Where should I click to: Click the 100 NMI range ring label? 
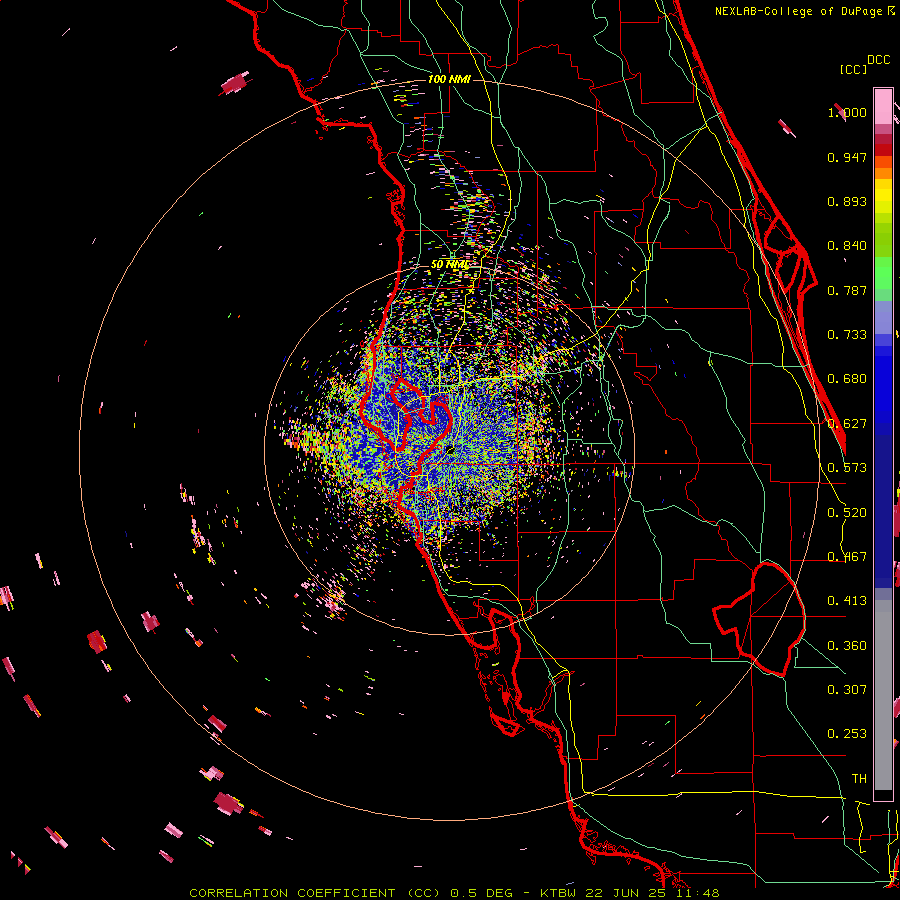[x=449, y=79]
